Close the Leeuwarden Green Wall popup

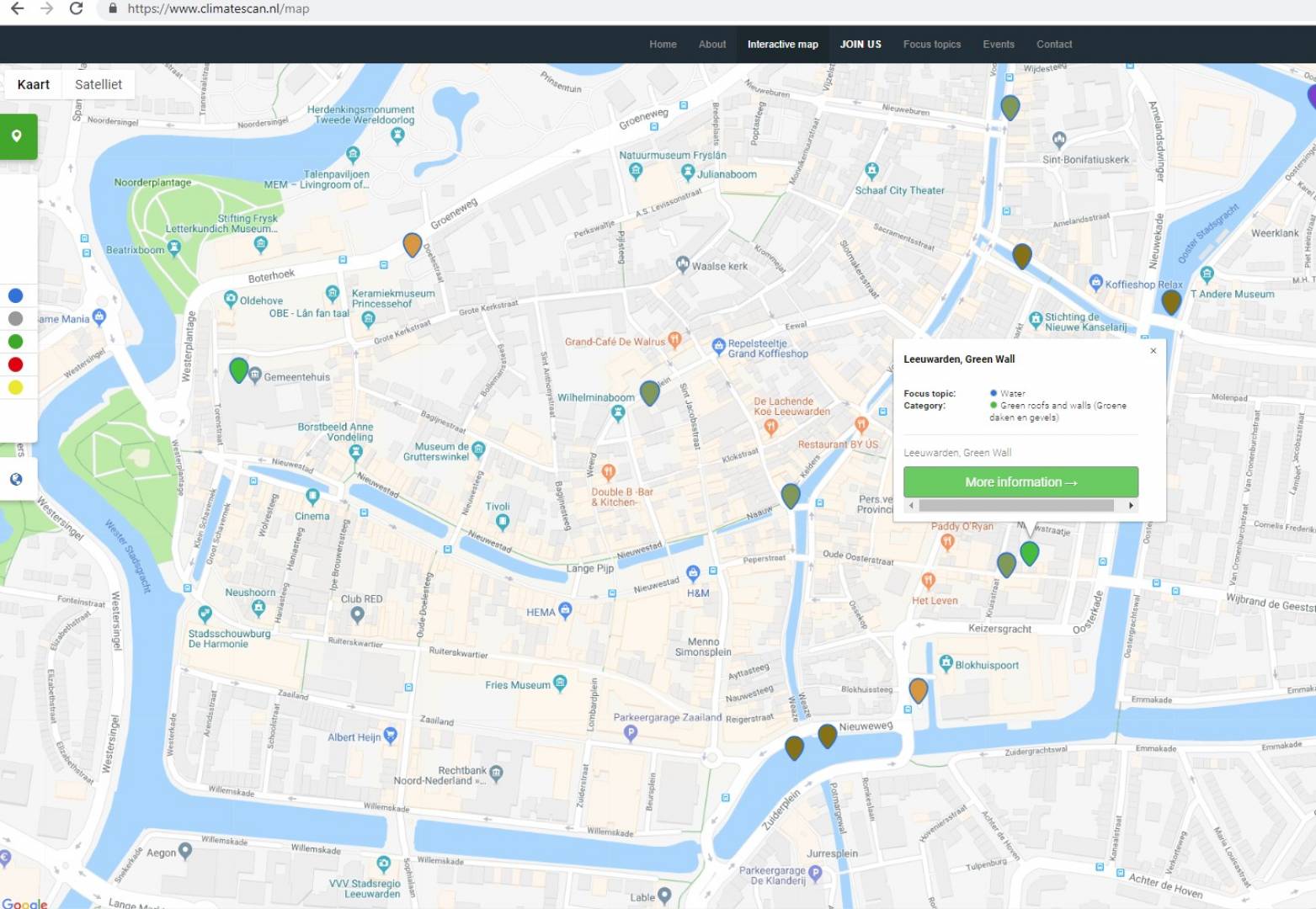1153,351
